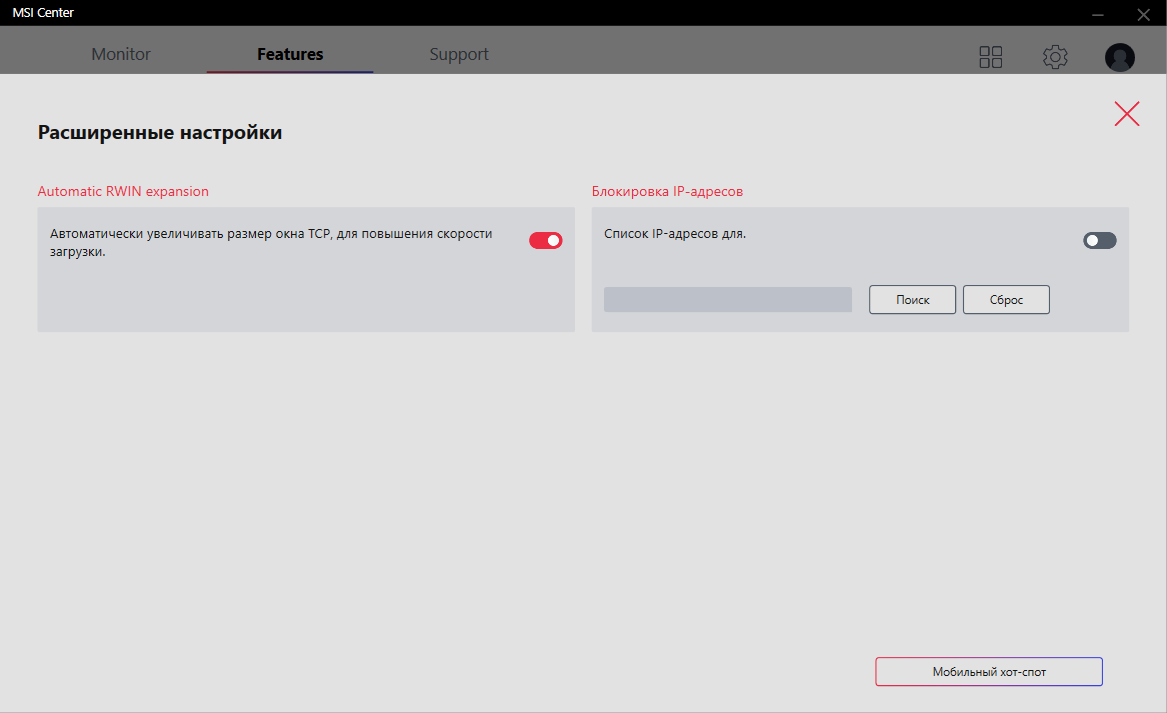
Task: Click the Блокировка IP-адресов heading
Action: pos(667,191)
